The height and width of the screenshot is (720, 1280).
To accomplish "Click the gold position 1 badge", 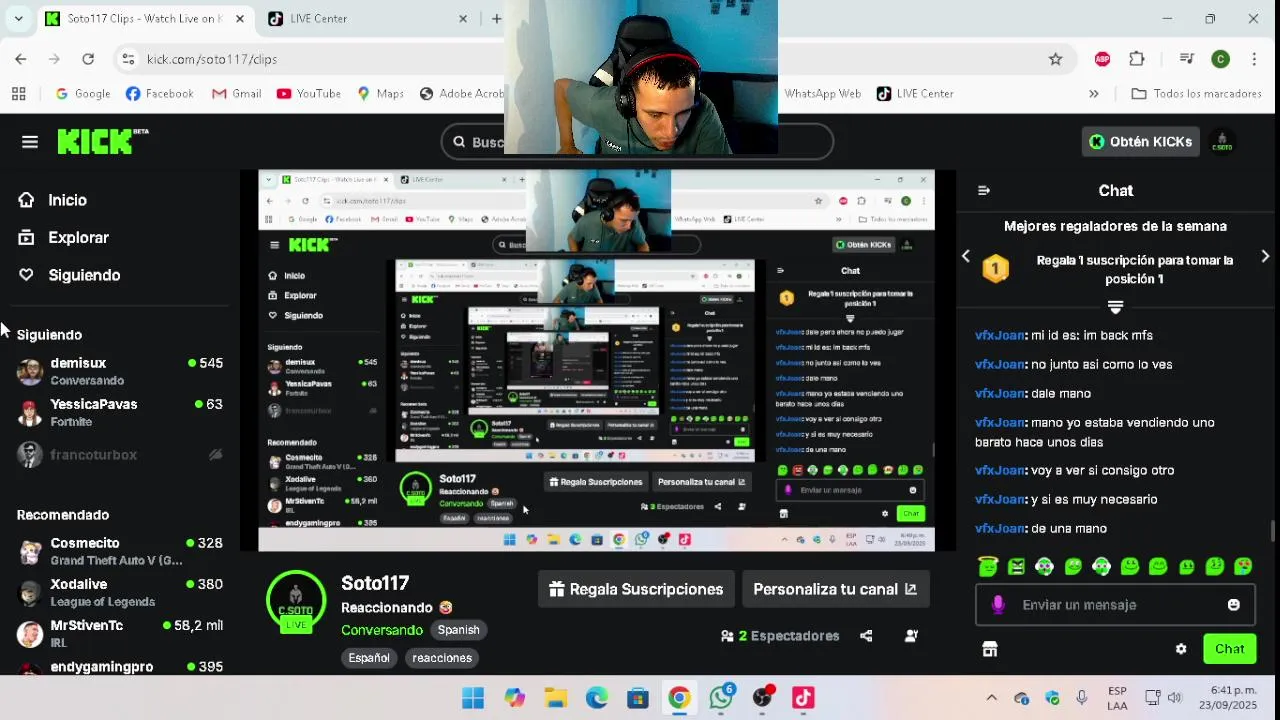I will pyautogui.click(x=996, y=269).
